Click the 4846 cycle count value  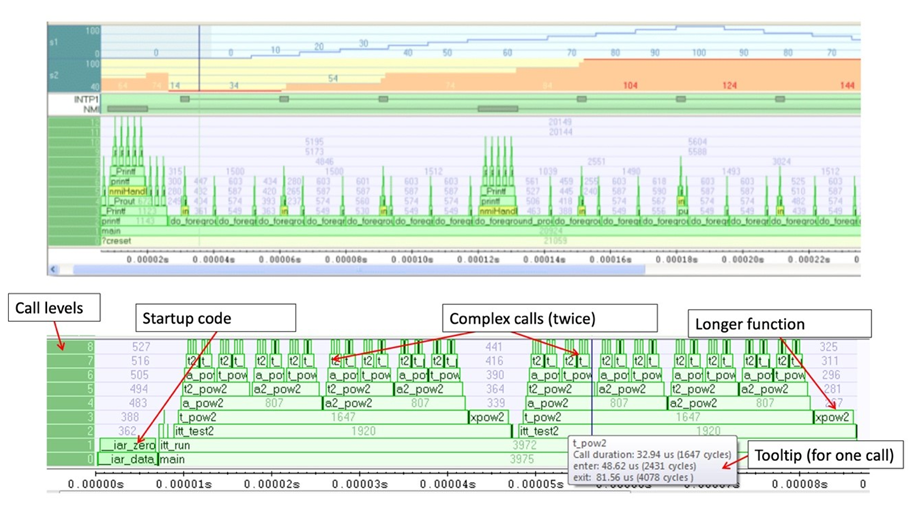pos(325,161)
